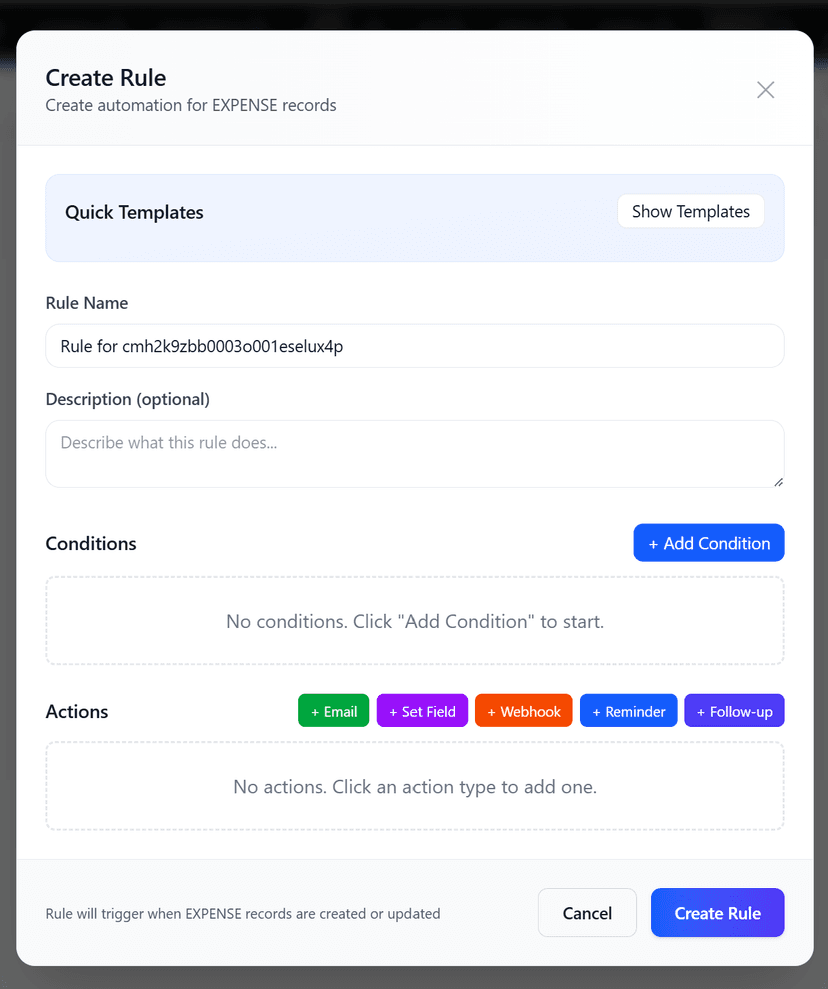
Task: Cancel rule creation
Action: pos(587,913)
